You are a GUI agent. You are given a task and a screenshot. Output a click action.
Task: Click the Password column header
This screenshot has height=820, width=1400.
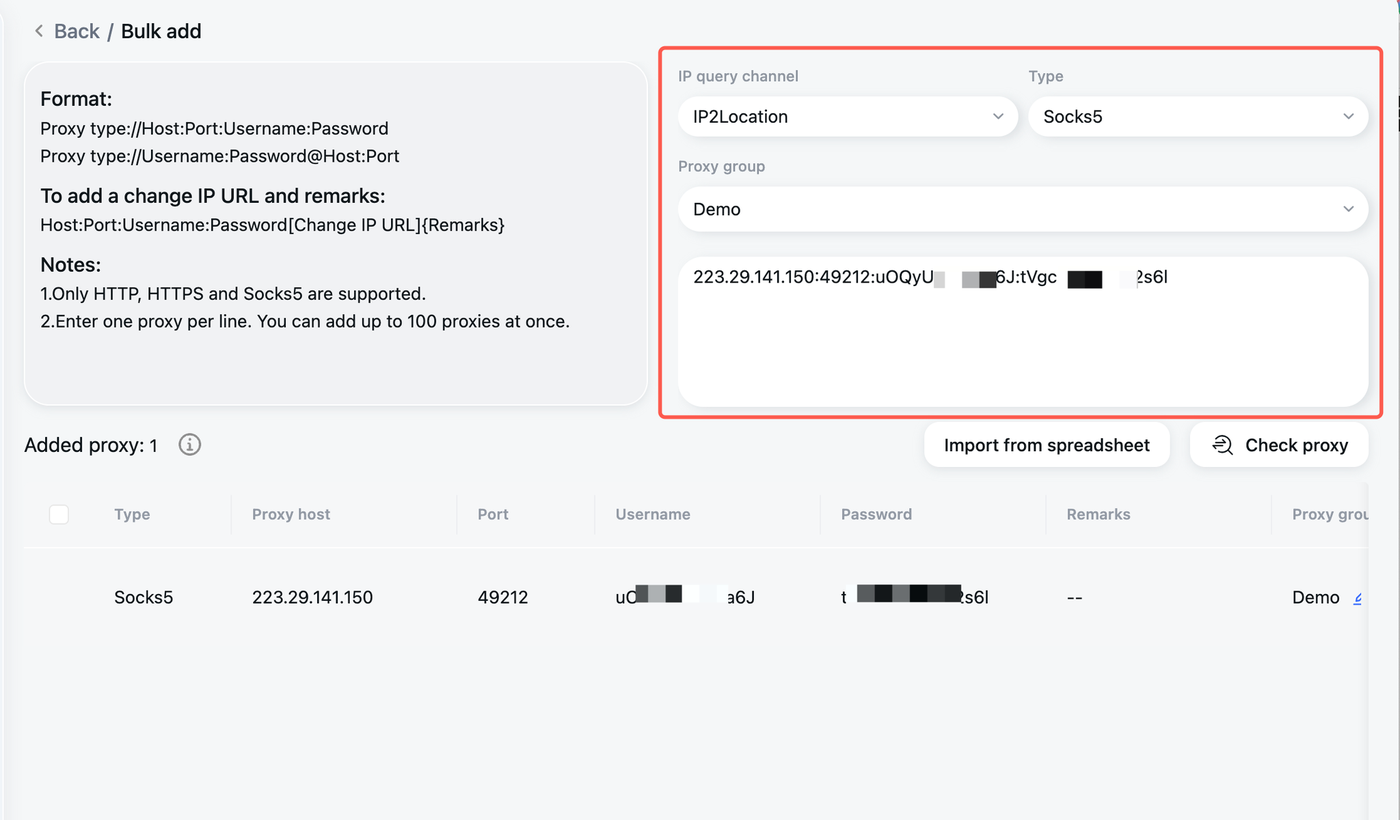pyautogui.click(x=876, y=514)
